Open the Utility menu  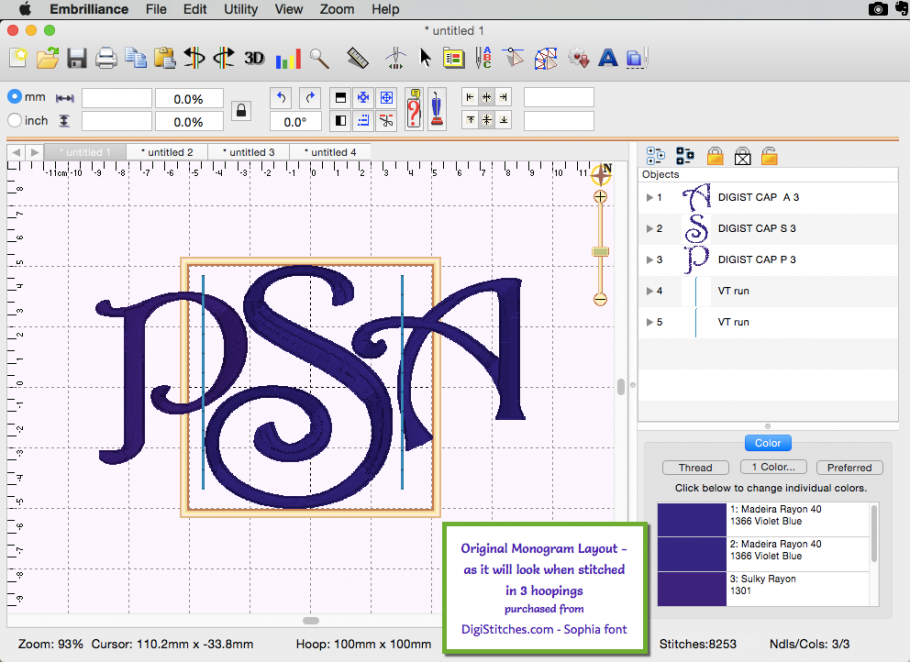click(x=240, y=9)
